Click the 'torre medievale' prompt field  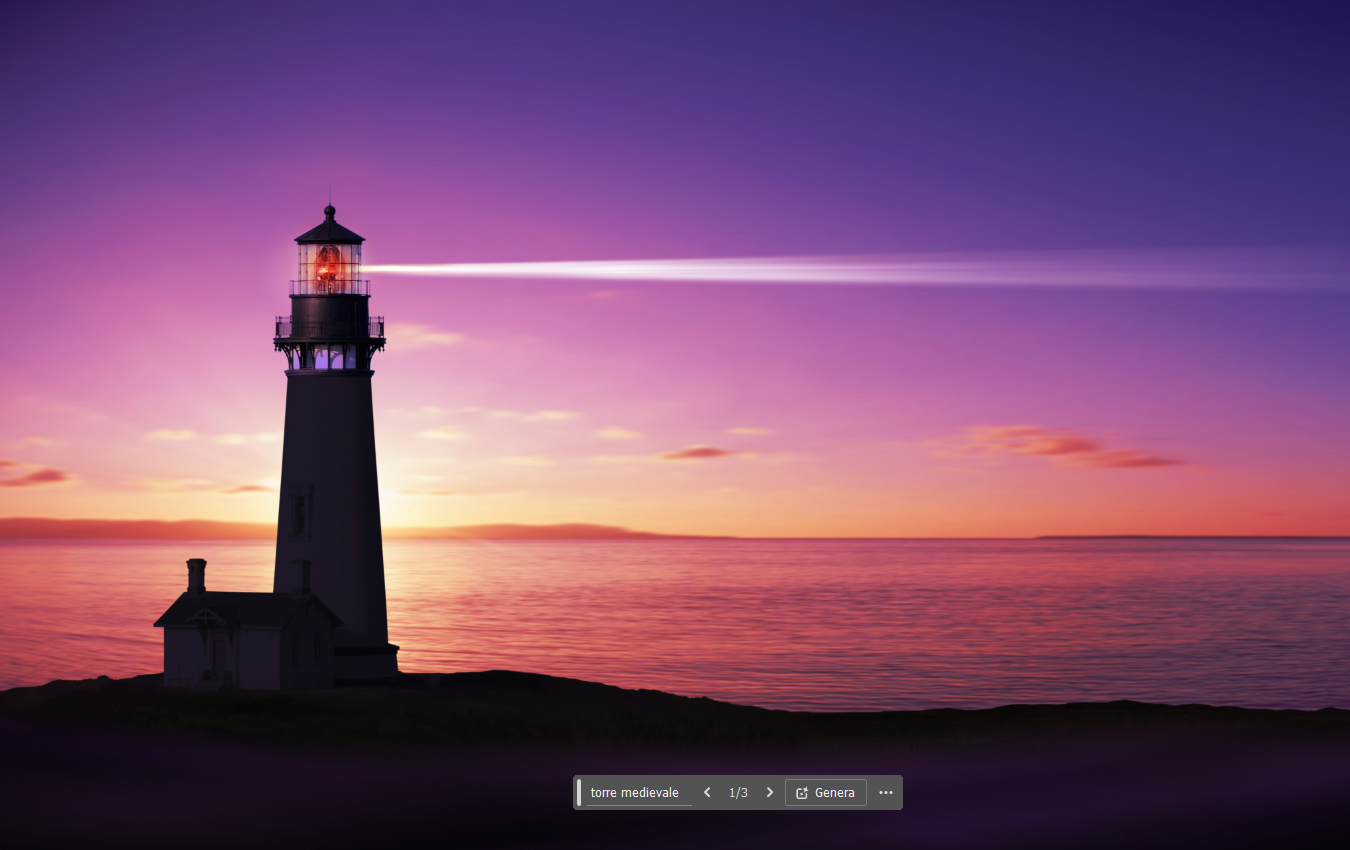(636, 792)
